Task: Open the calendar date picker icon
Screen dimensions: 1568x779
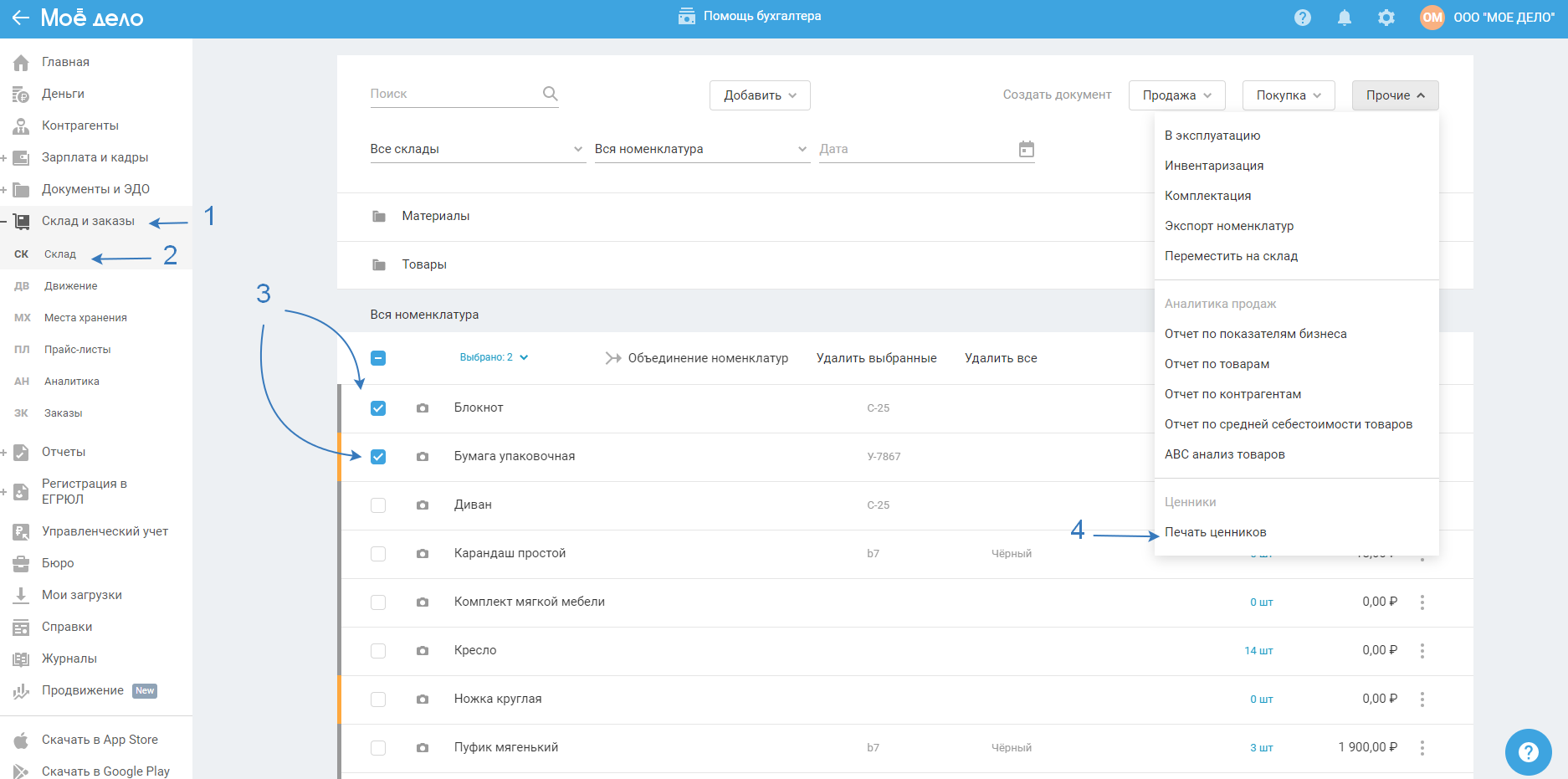Action: click(1027, 149)
